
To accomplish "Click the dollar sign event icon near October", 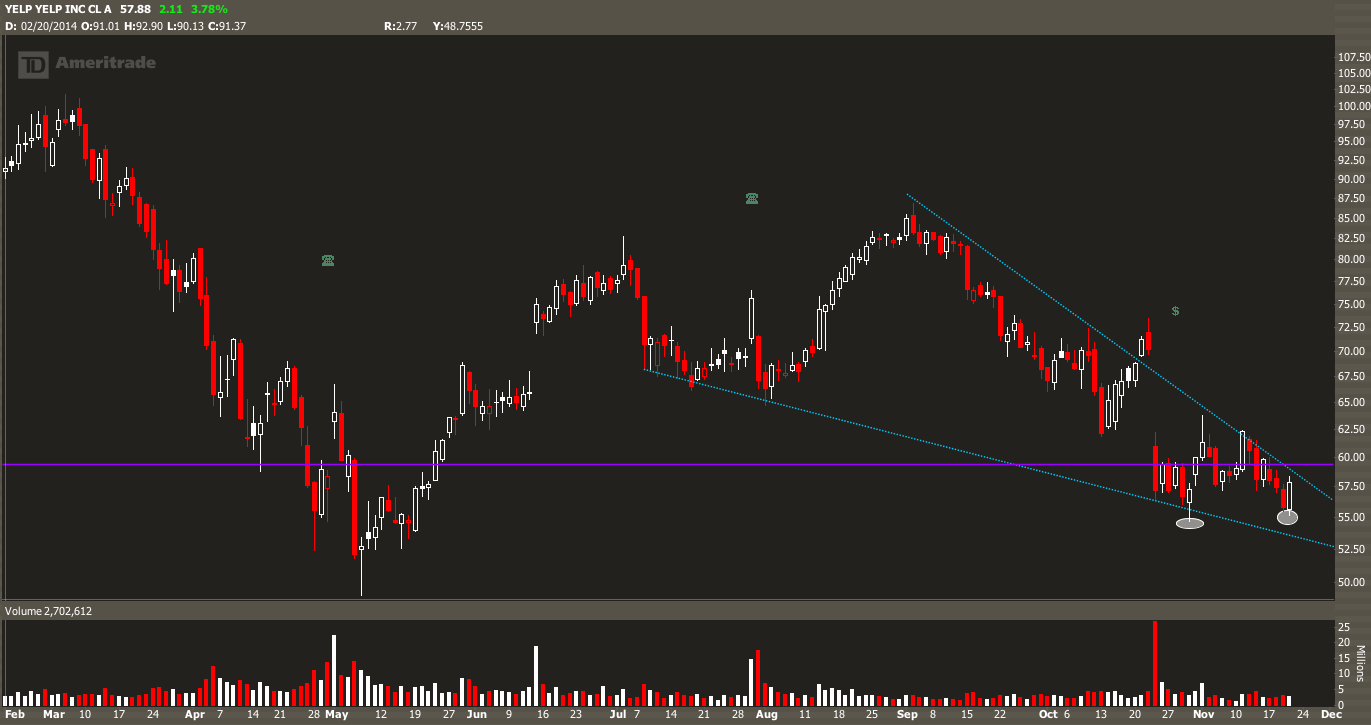I will pyautogui.click(x=1175, y=311).
